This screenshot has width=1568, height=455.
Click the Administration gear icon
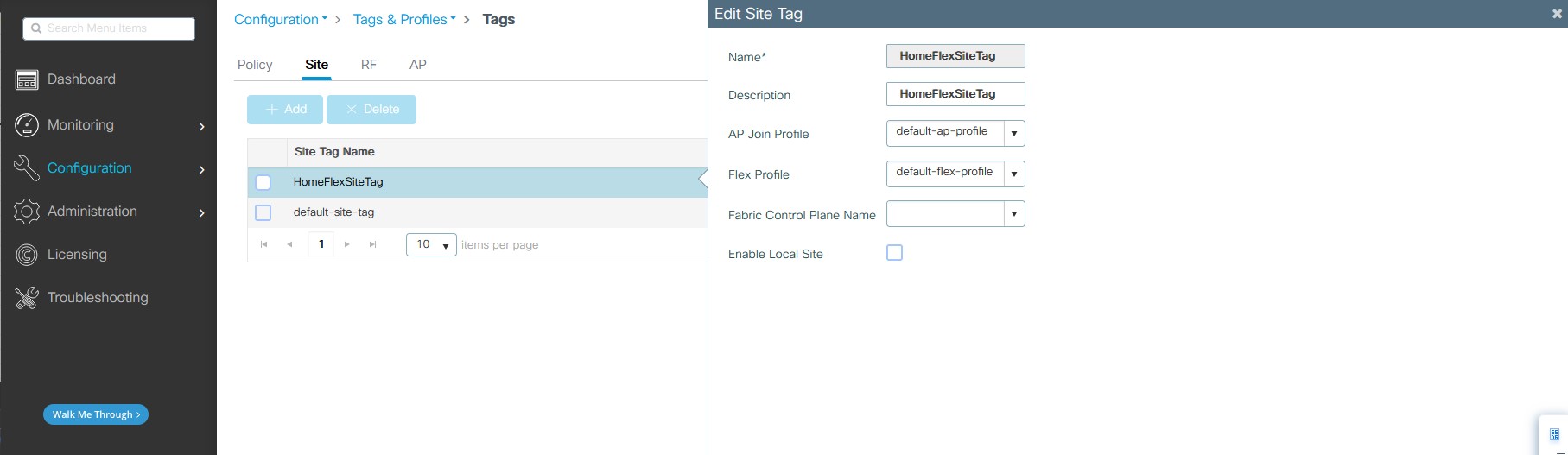click(x=27, y=212)
